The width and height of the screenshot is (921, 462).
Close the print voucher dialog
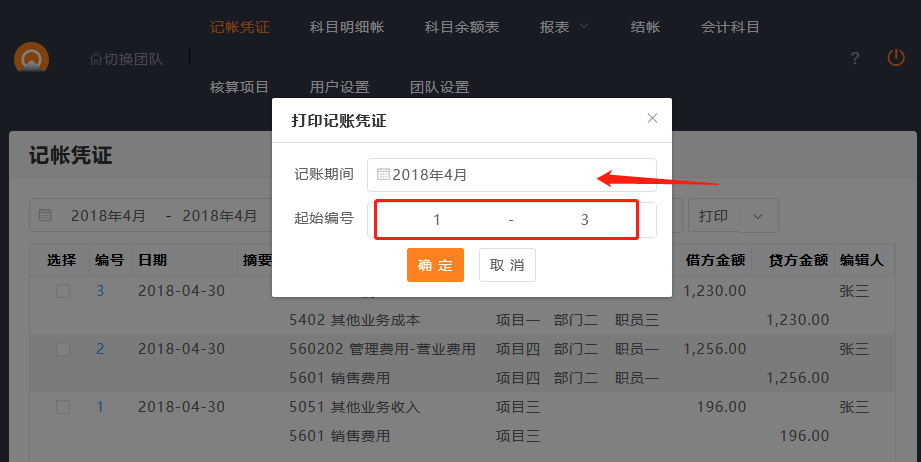click(x=652, y=118)
